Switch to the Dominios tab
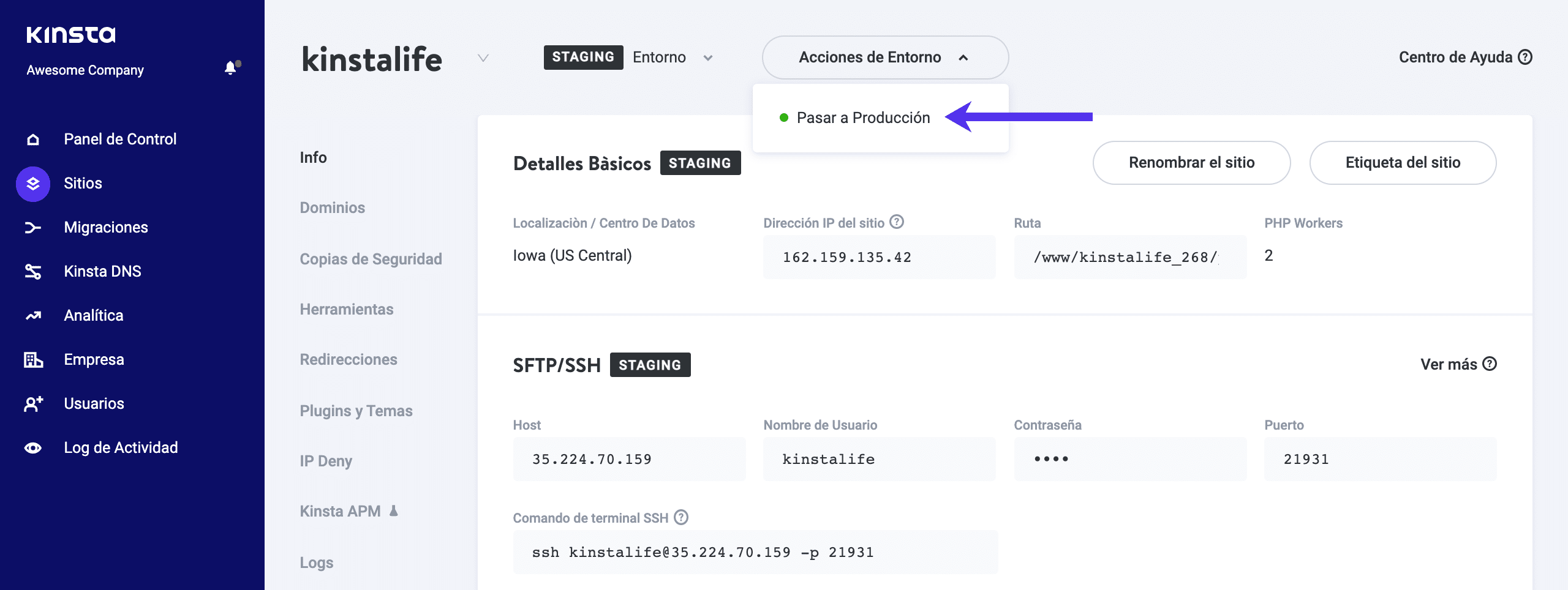 [332, 208]
